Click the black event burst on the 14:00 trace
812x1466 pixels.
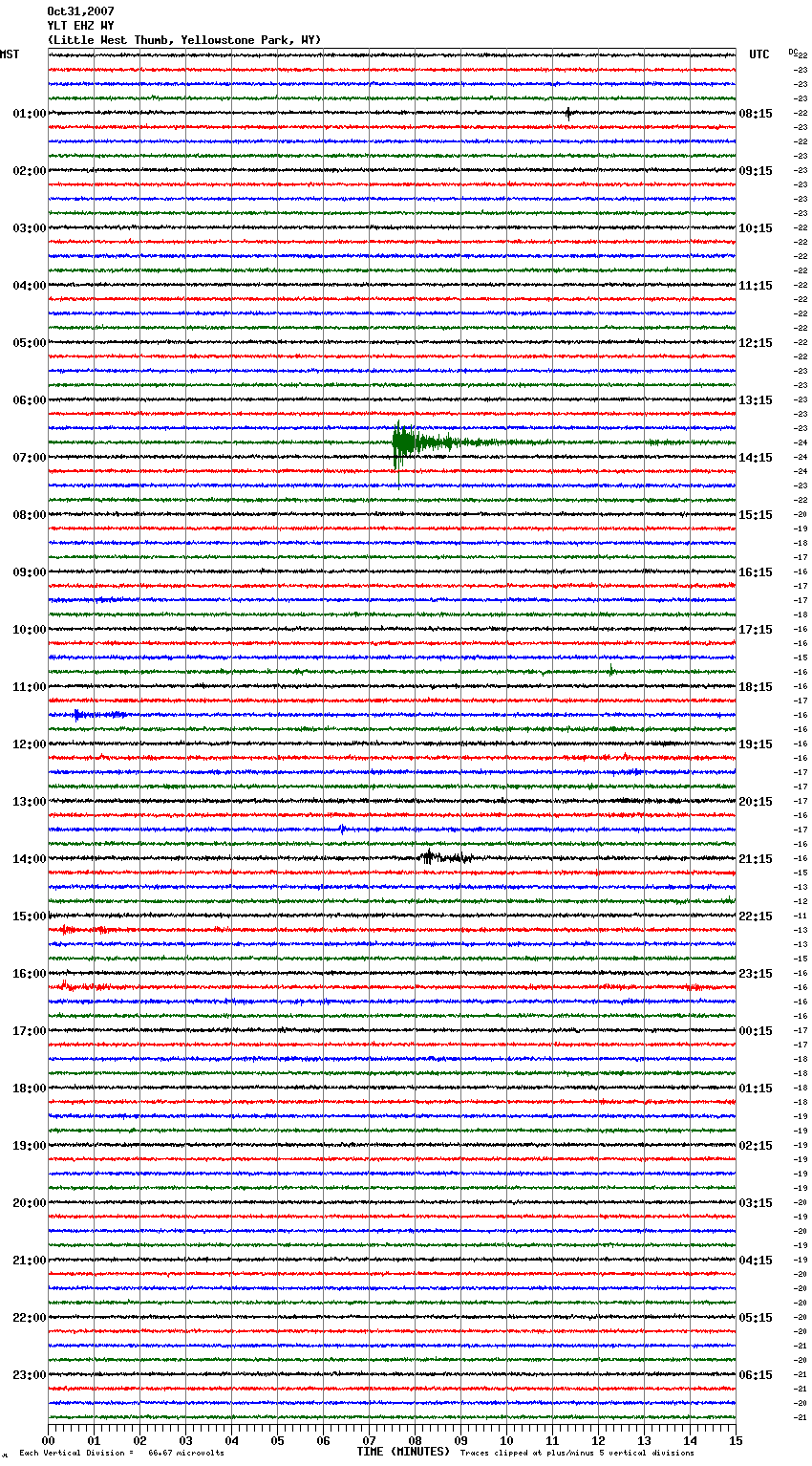(444, 857)
